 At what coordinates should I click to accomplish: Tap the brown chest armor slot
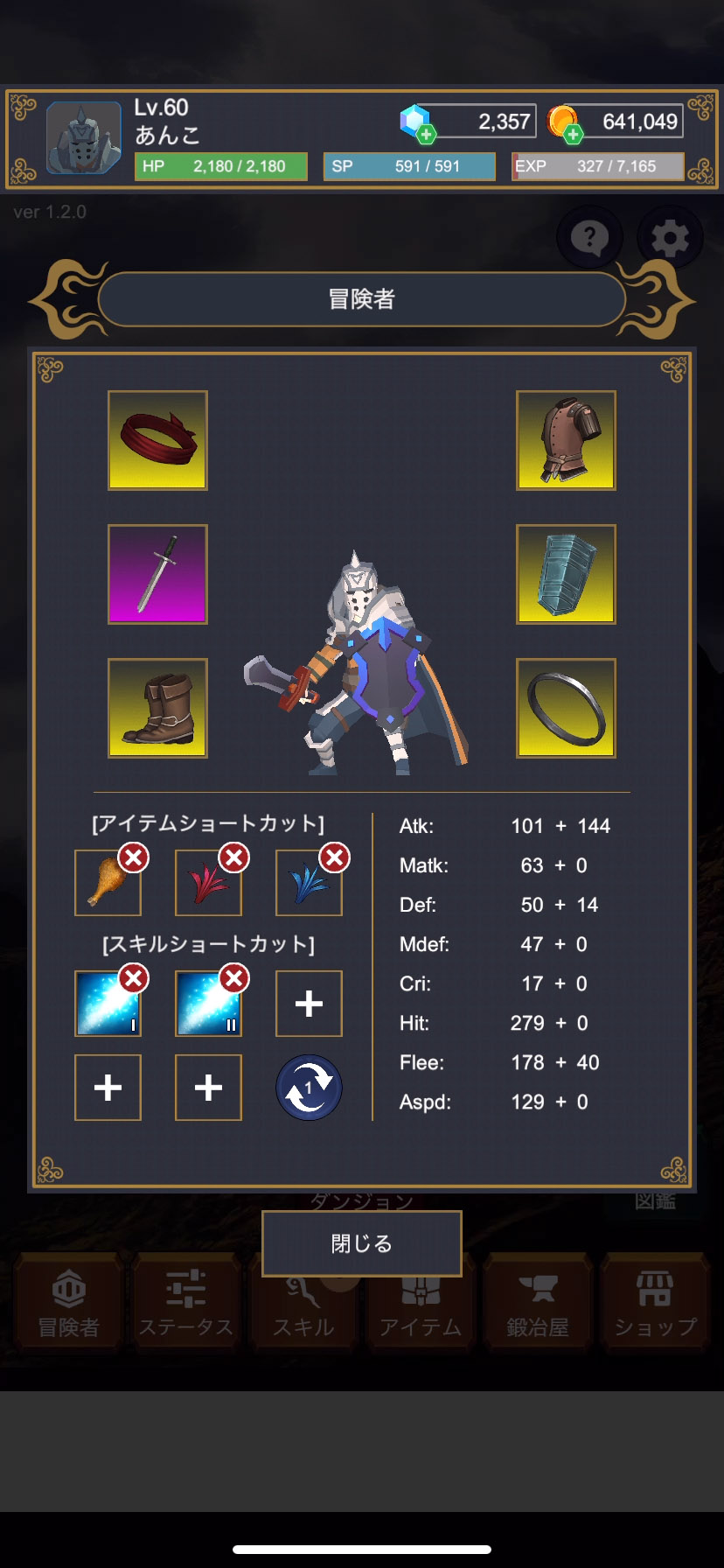[567, 440]
